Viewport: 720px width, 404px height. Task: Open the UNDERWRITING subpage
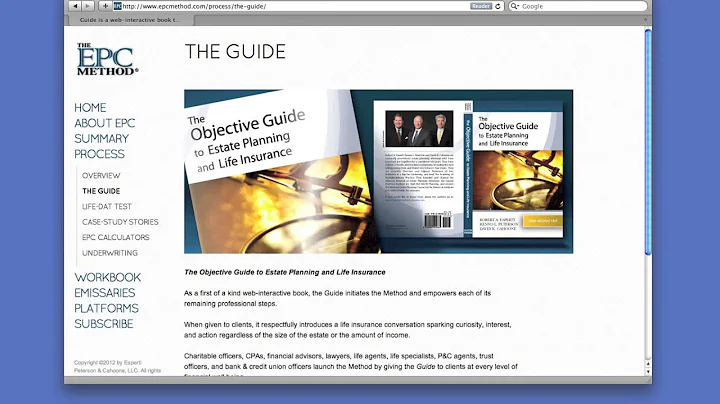click(110, 253)
